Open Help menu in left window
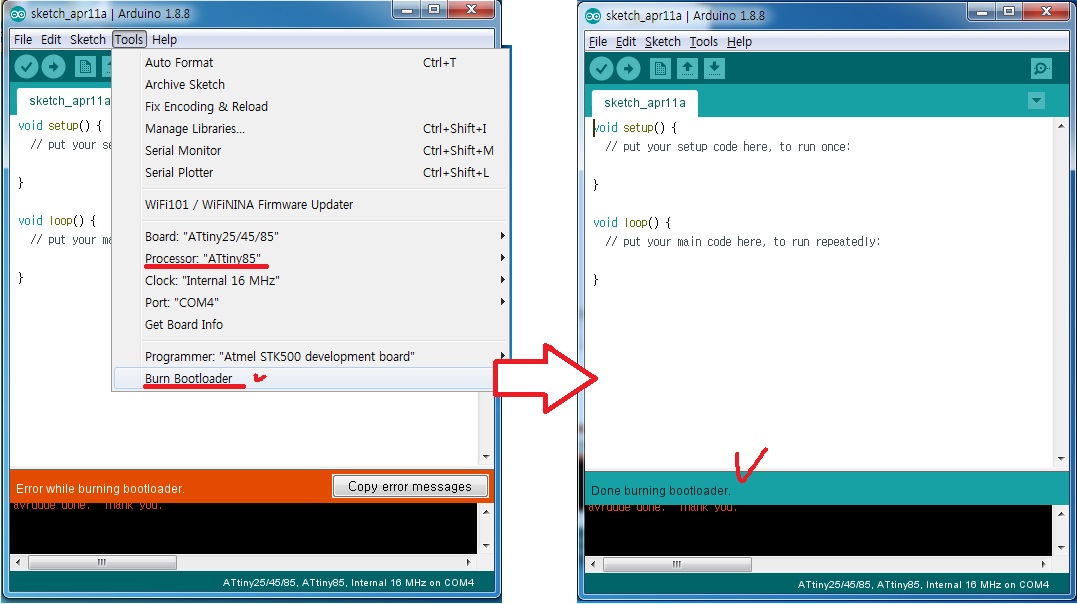The image size is (1077, 604). tap(164, 40)
